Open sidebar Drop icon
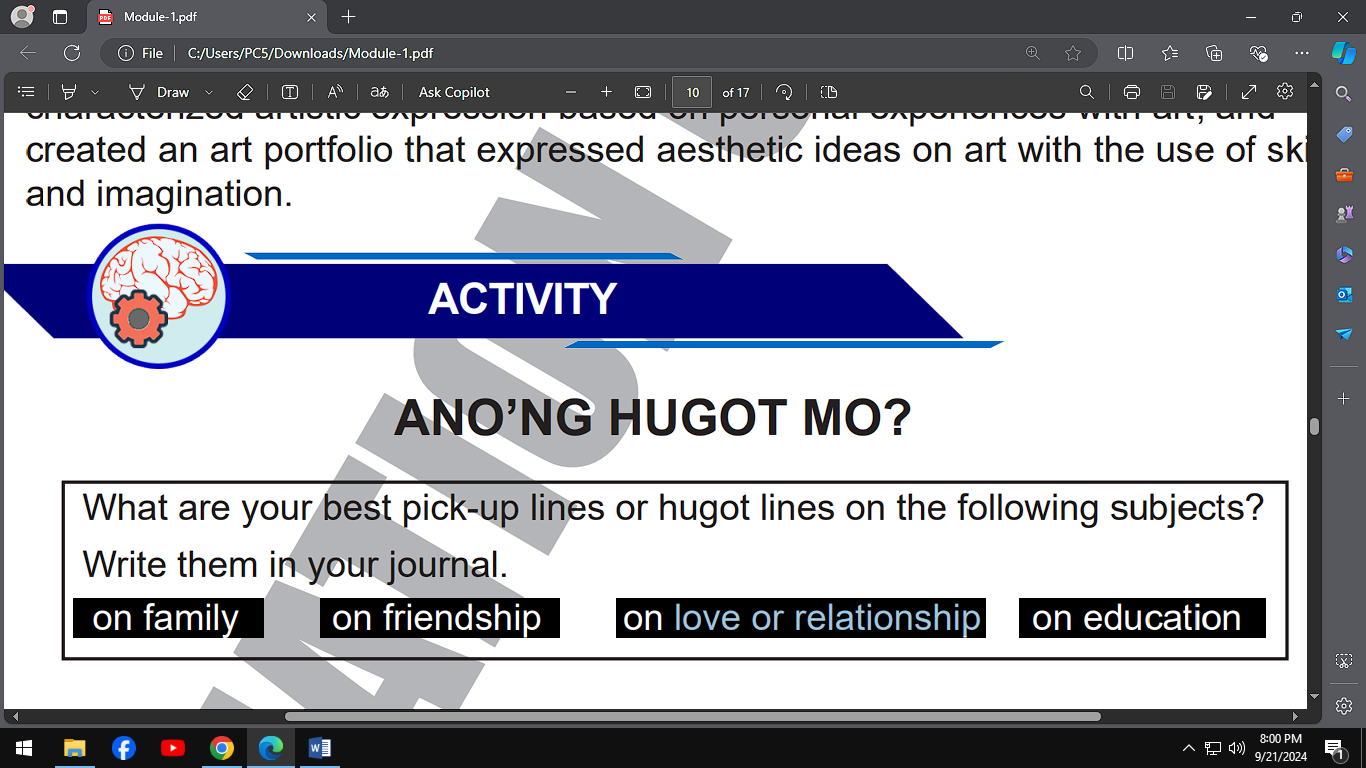 (1343, 334)
